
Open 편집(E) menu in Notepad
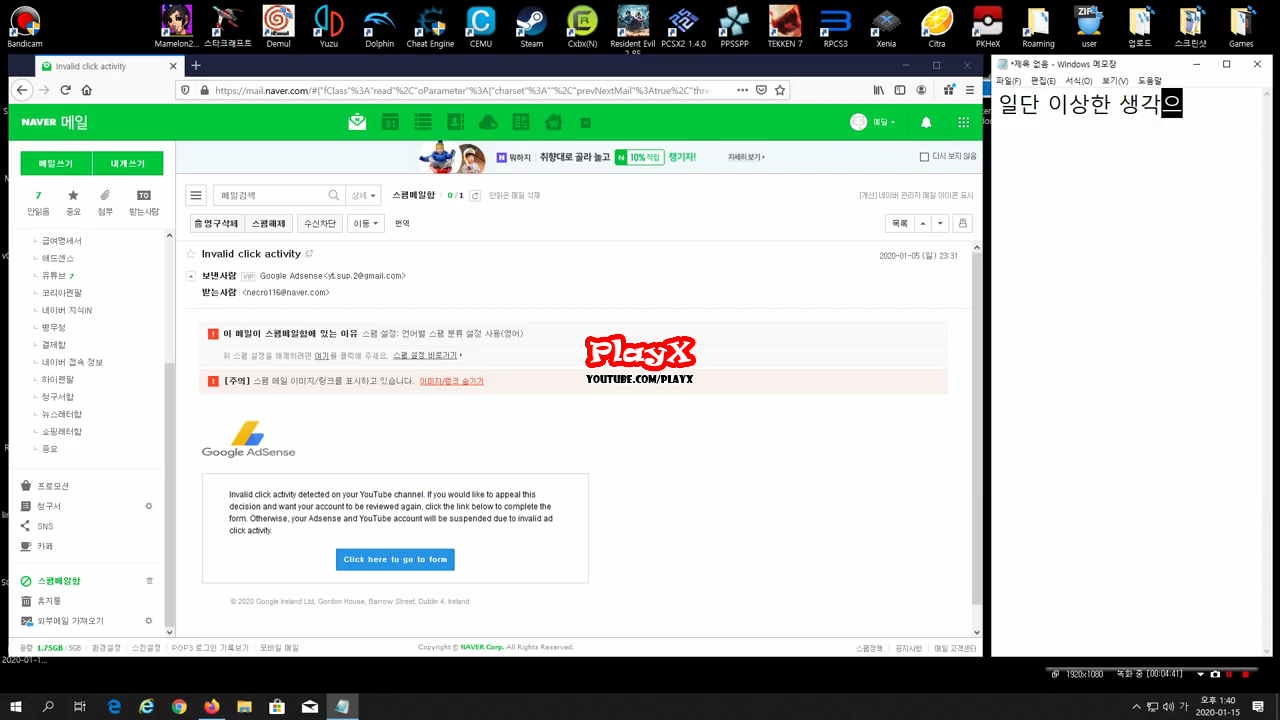click(1043, 81)
